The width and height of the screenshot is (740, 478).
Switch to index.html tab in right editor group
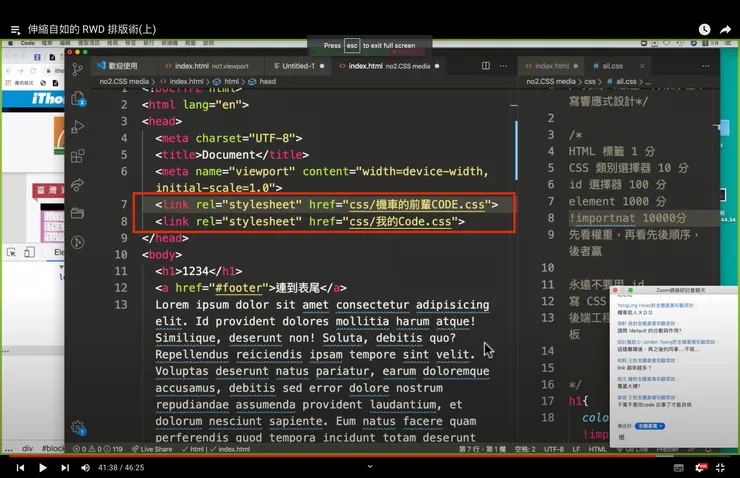[x=551, y=66]
